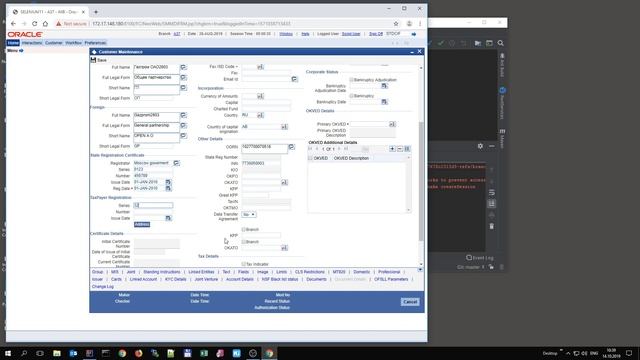Open Window menu link in header
This screenshot has height=360, width=640.
click(286, 34)
